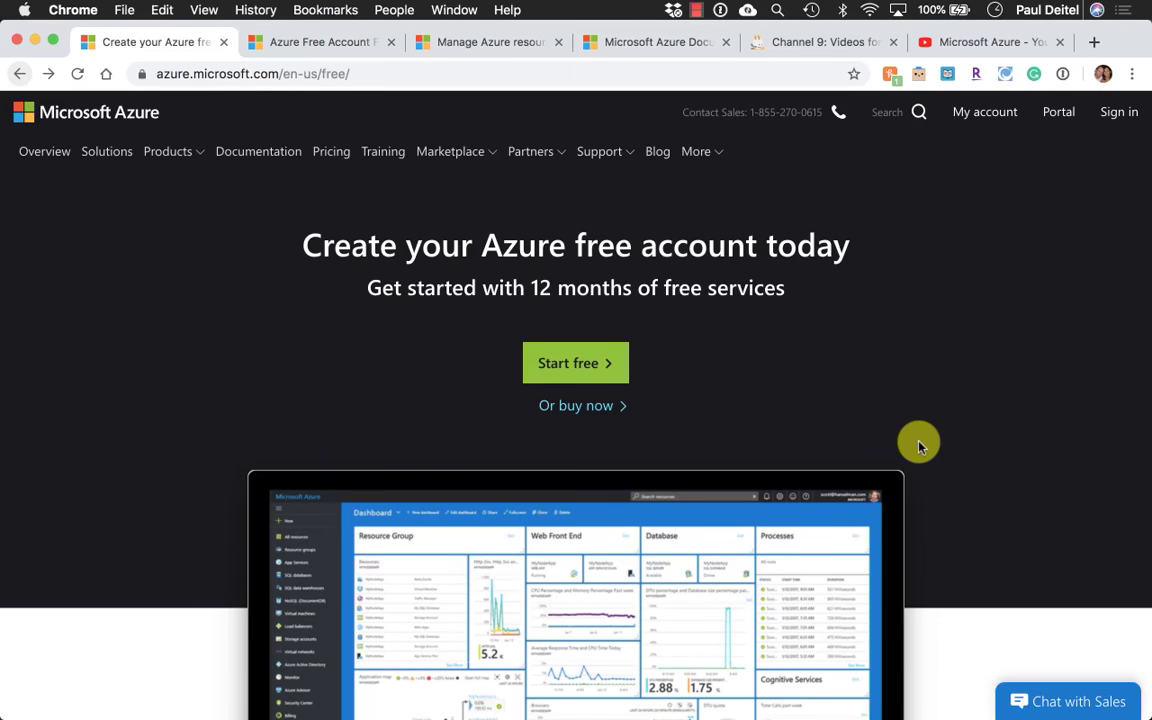Open the Portal link
Image resolution: width=1152 pixels, height=720 pixels.
[1059, 112]
